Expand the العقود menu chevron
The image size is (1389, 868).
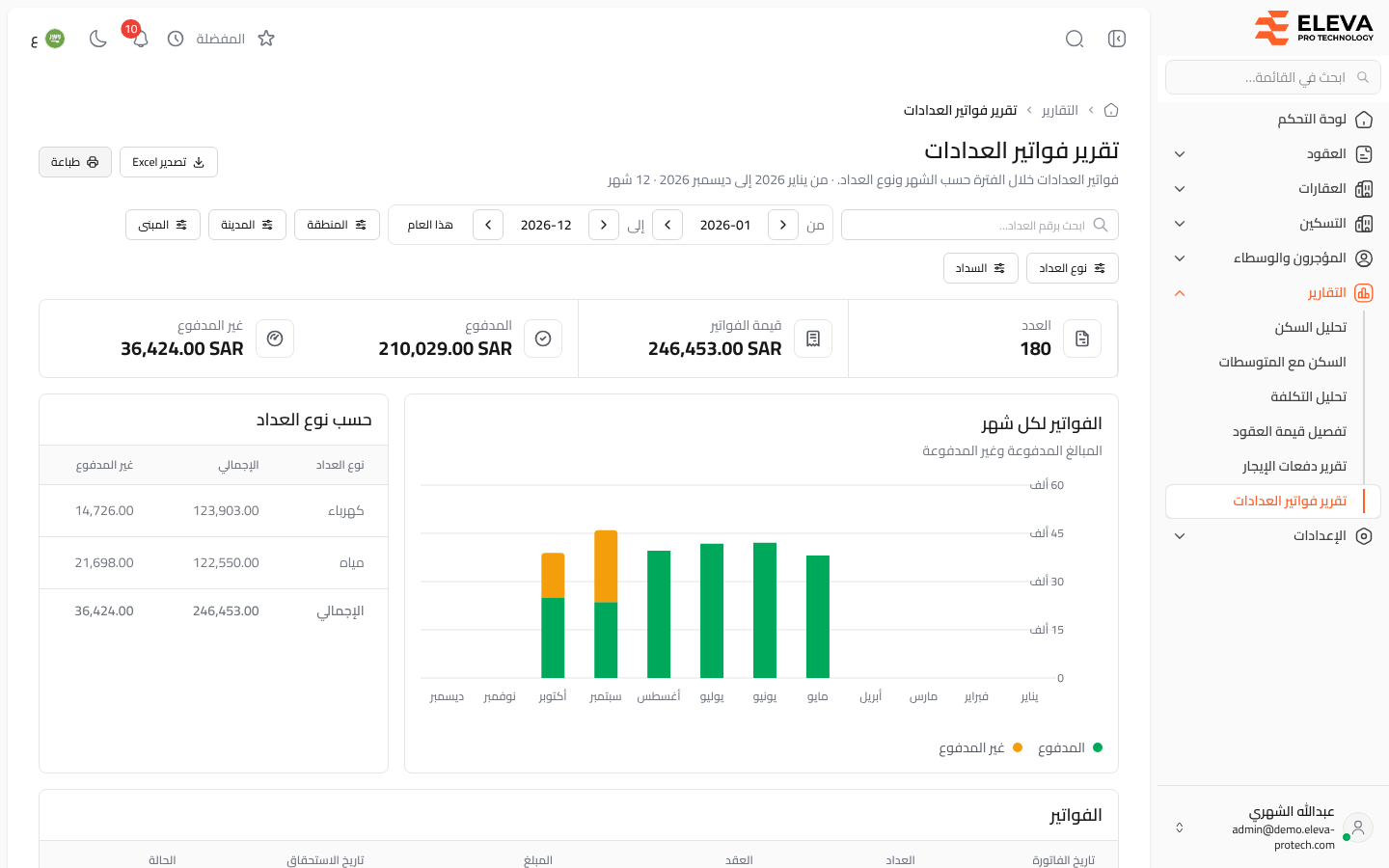tap(1180, 154)
